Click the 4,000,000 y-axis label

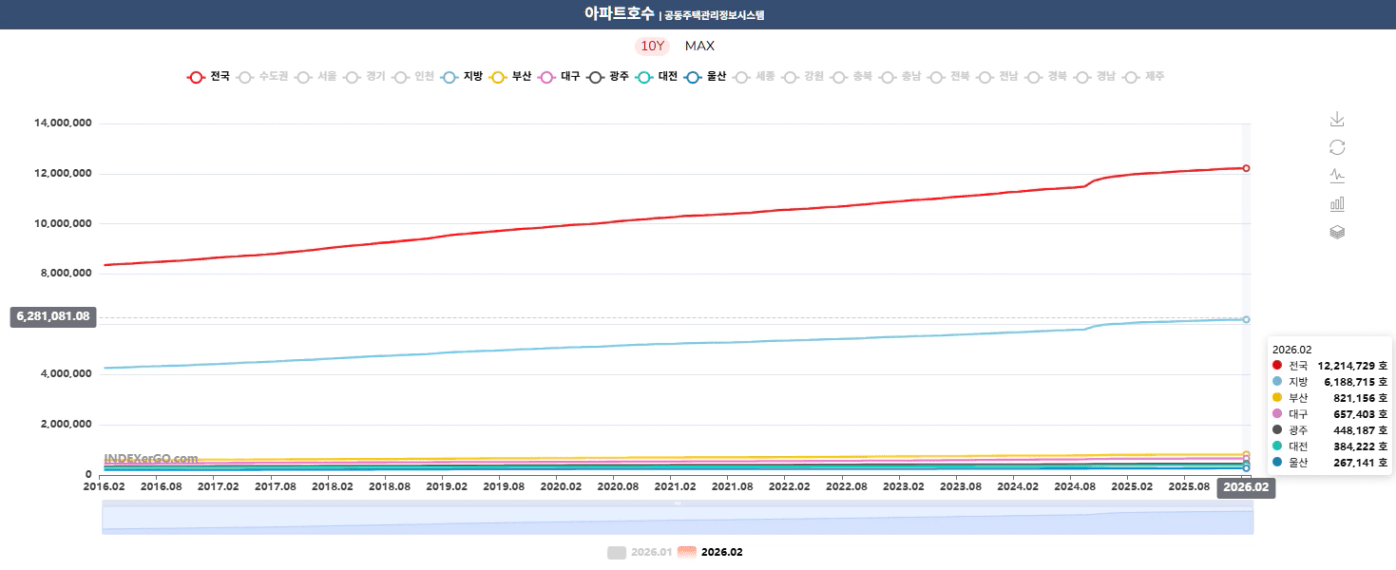(x=66, y=373)
